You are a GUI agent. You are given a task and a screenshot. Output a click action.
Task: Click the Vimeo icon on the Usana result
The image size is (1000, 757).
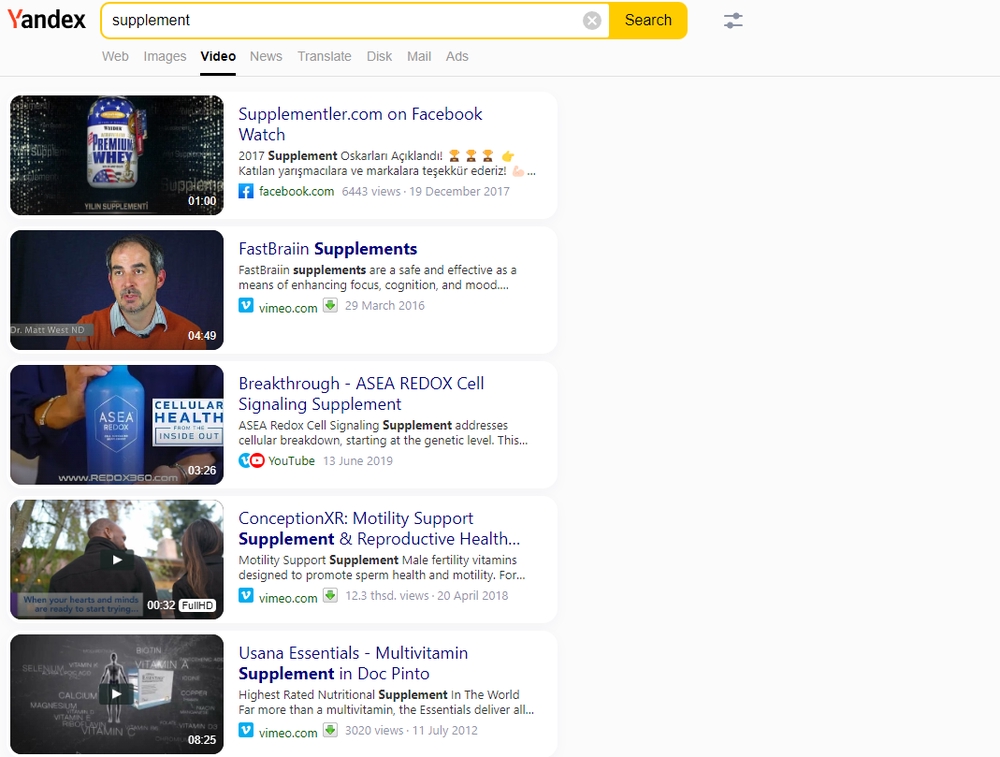point(246,730)
